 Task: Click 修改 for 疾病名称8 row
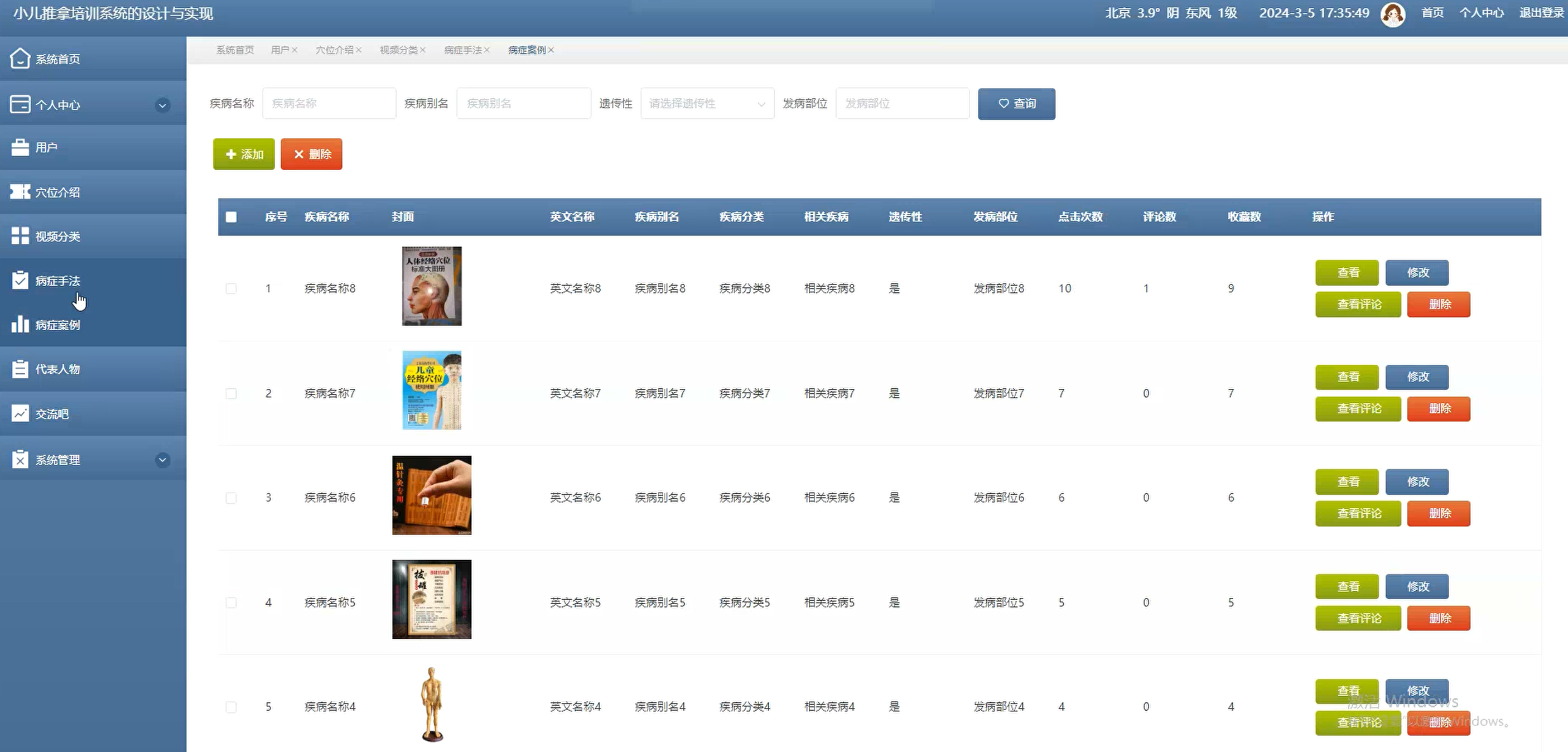(x=1417, y=272)
